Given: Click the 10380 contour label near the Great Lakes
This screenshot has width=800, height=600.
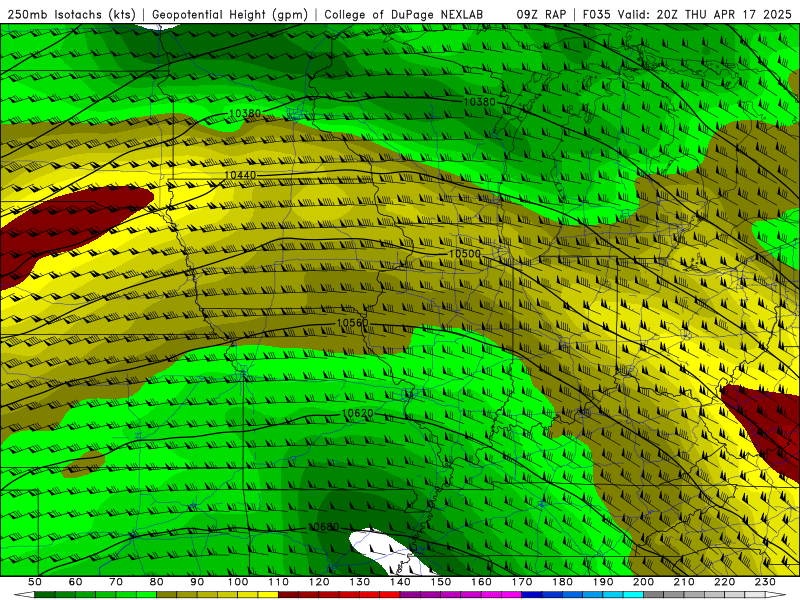Looking at the screenshot, I should tap(479, 102).
